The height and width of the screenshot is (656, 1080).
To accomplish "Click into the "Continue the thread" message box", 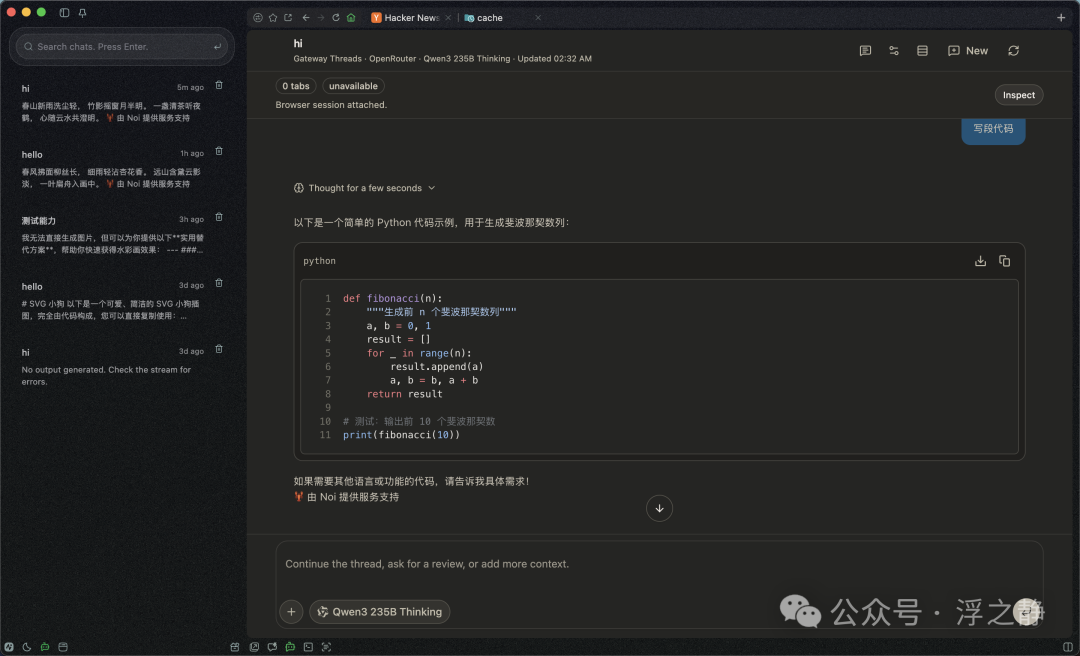I will coord(659,564).
